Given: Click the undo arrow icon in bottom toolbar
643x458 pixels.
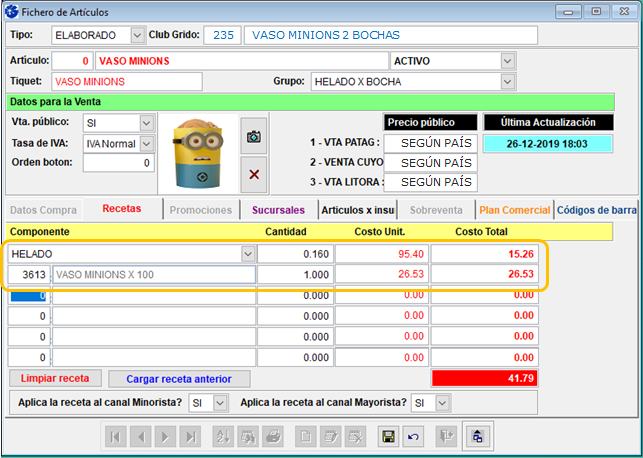Looking at the screenshot, I should [413, 437].
